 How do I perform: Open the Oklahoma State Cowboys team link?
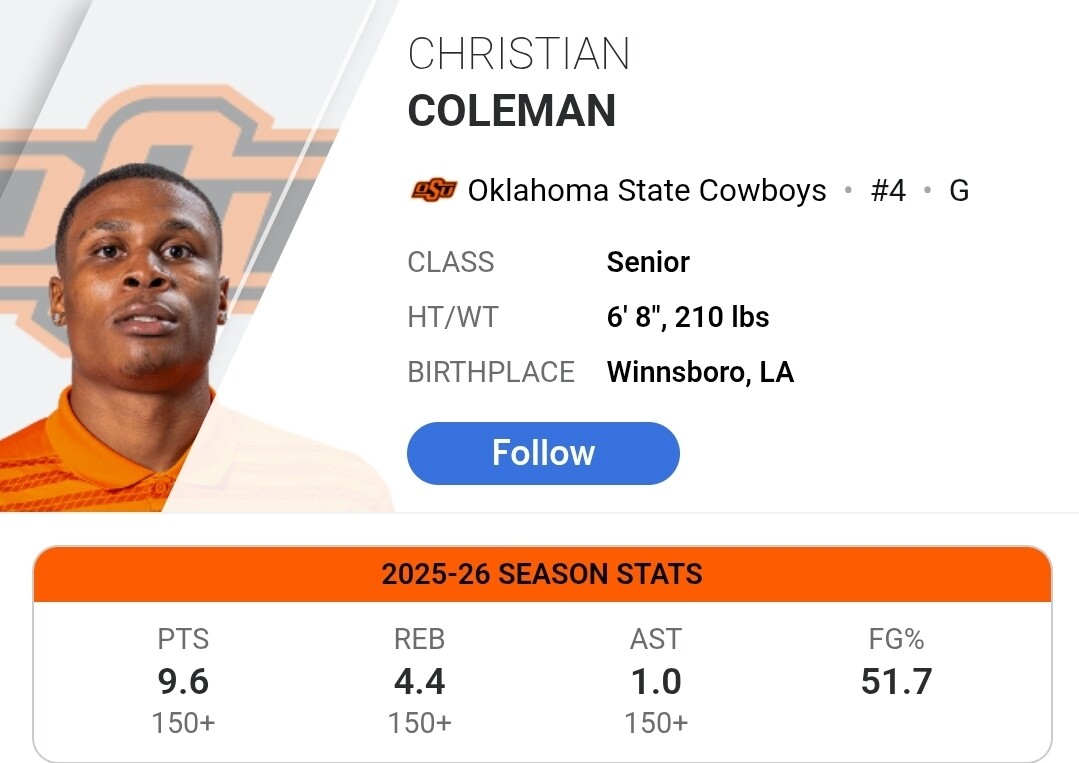coord(647,190)
